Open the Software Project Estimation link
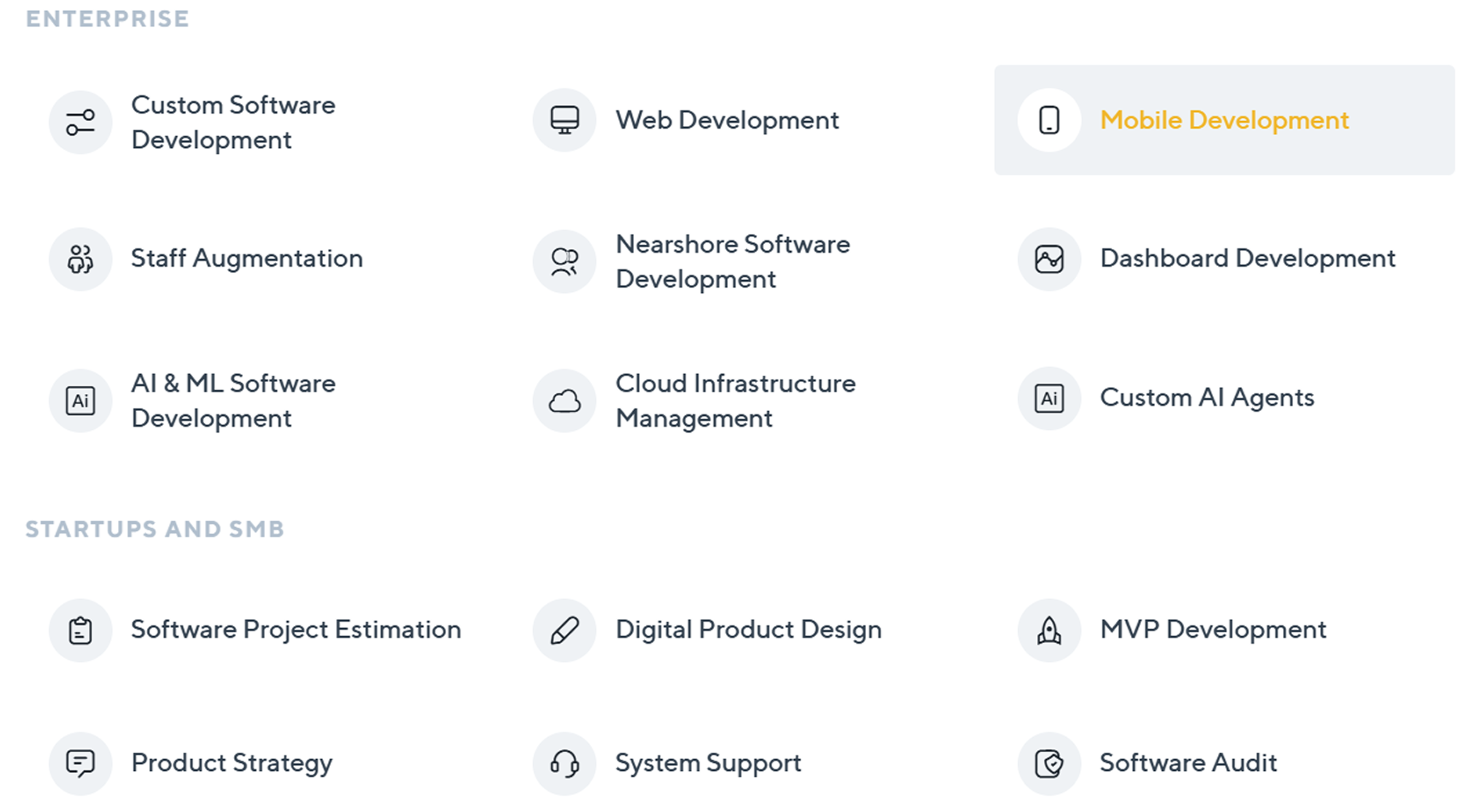The image size is (1476, 812). click(296, 630)
